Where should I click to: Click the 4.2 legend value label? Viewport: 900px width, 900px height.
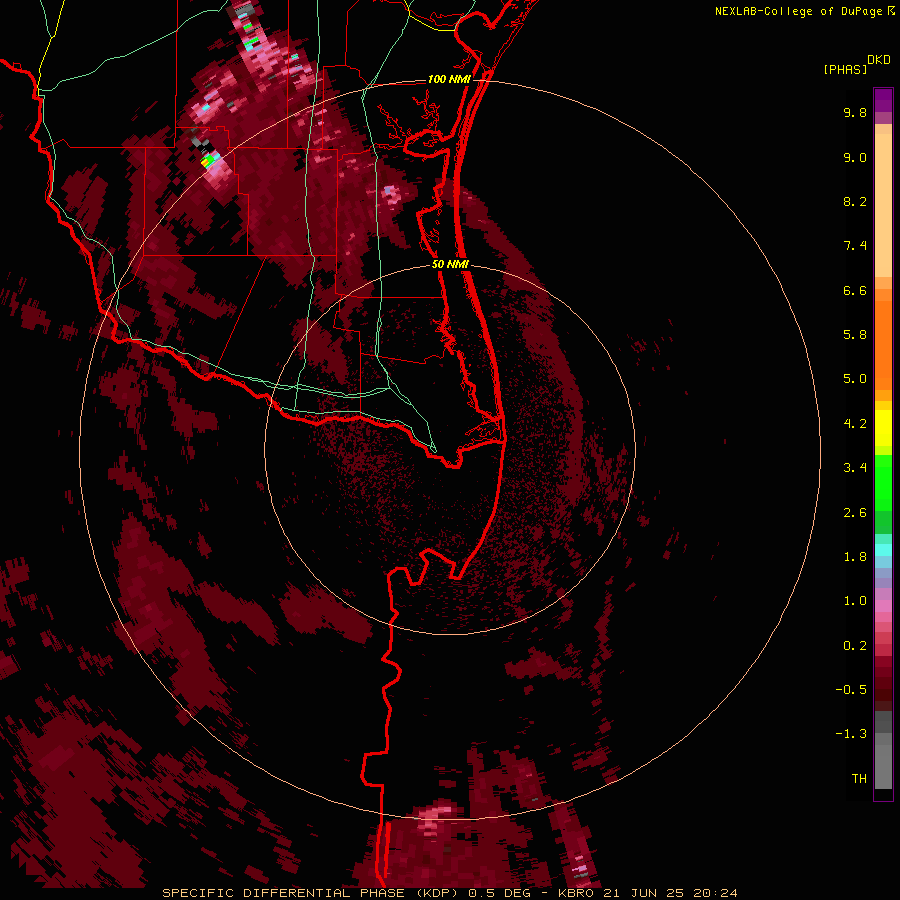tap(855, 424)
